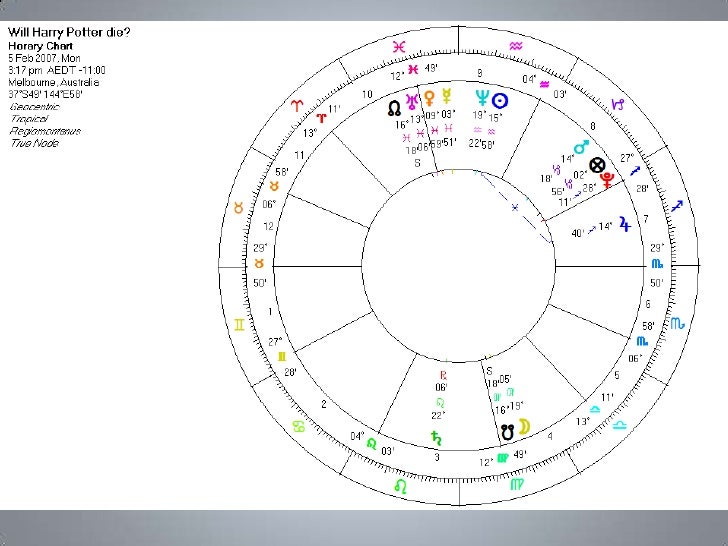Select Taurus glyph on Ascendant 29°50'

[259, 264]
